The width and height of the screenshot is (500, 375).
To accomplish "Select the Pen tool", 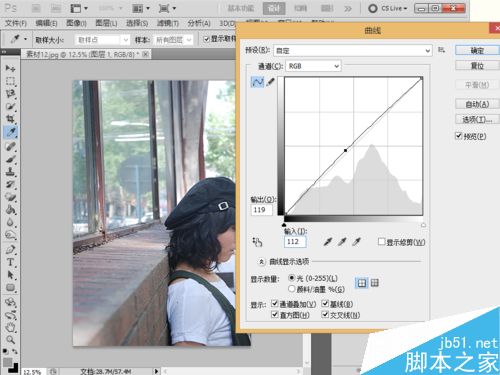I will coord(11,249).
